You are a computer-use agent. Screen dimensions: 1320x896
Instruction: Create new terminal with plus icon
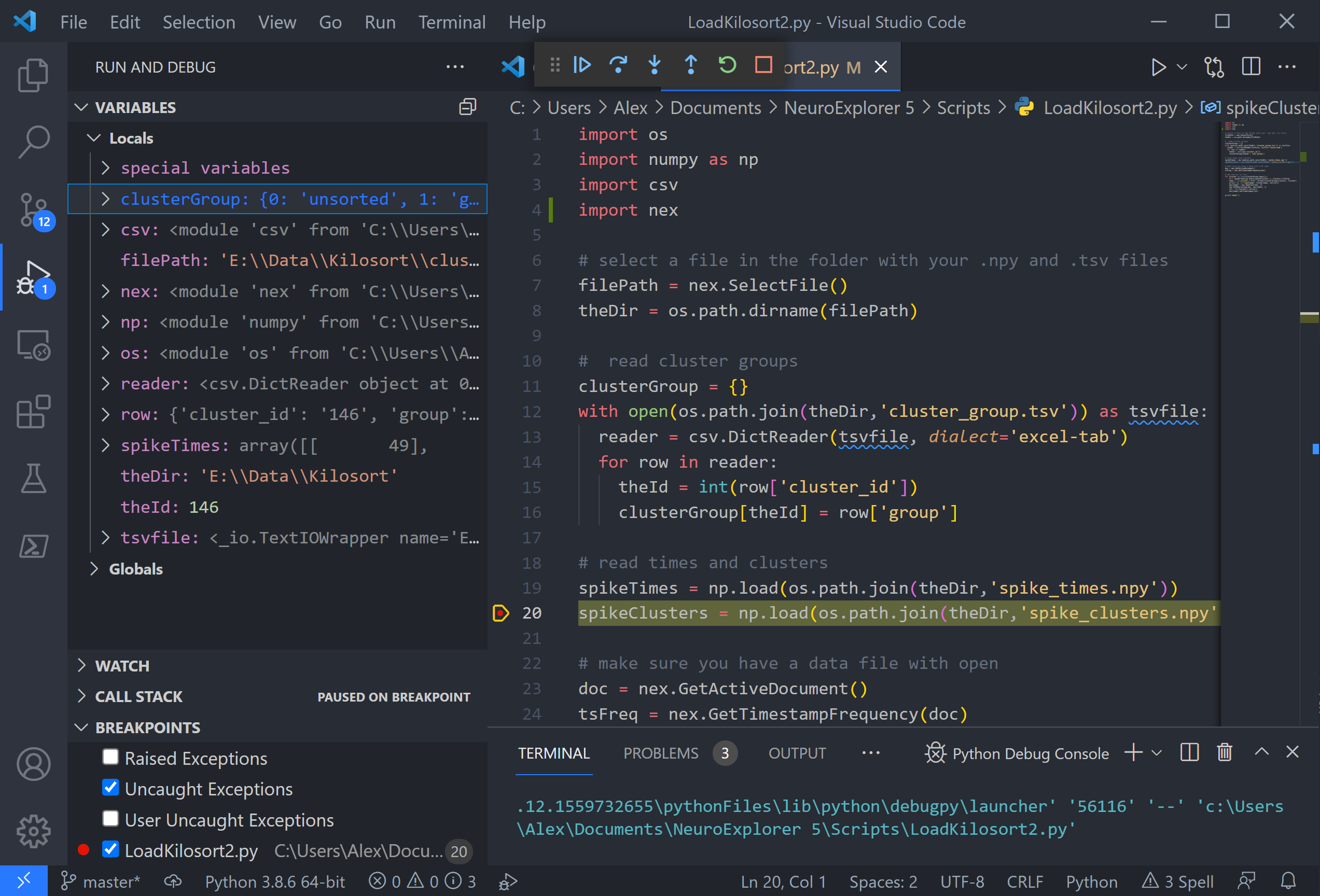point(1133,752)
